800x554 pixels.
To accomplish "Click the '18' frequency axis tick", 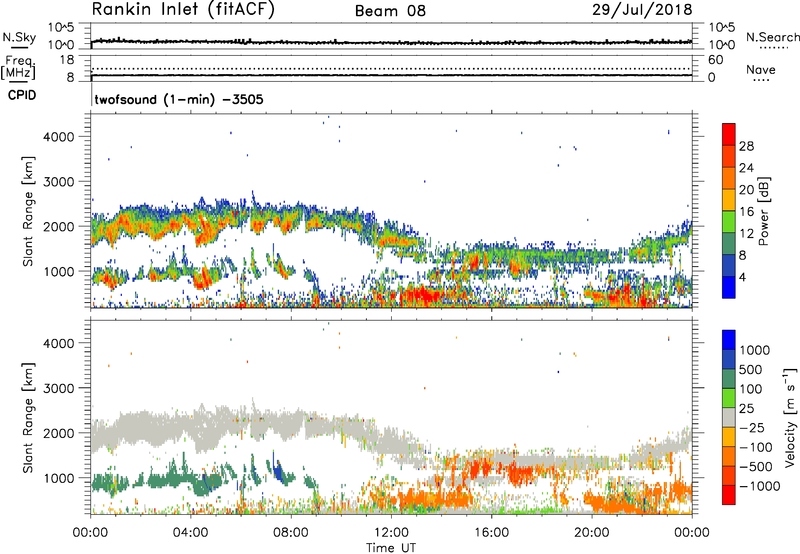I will point(67,60).
